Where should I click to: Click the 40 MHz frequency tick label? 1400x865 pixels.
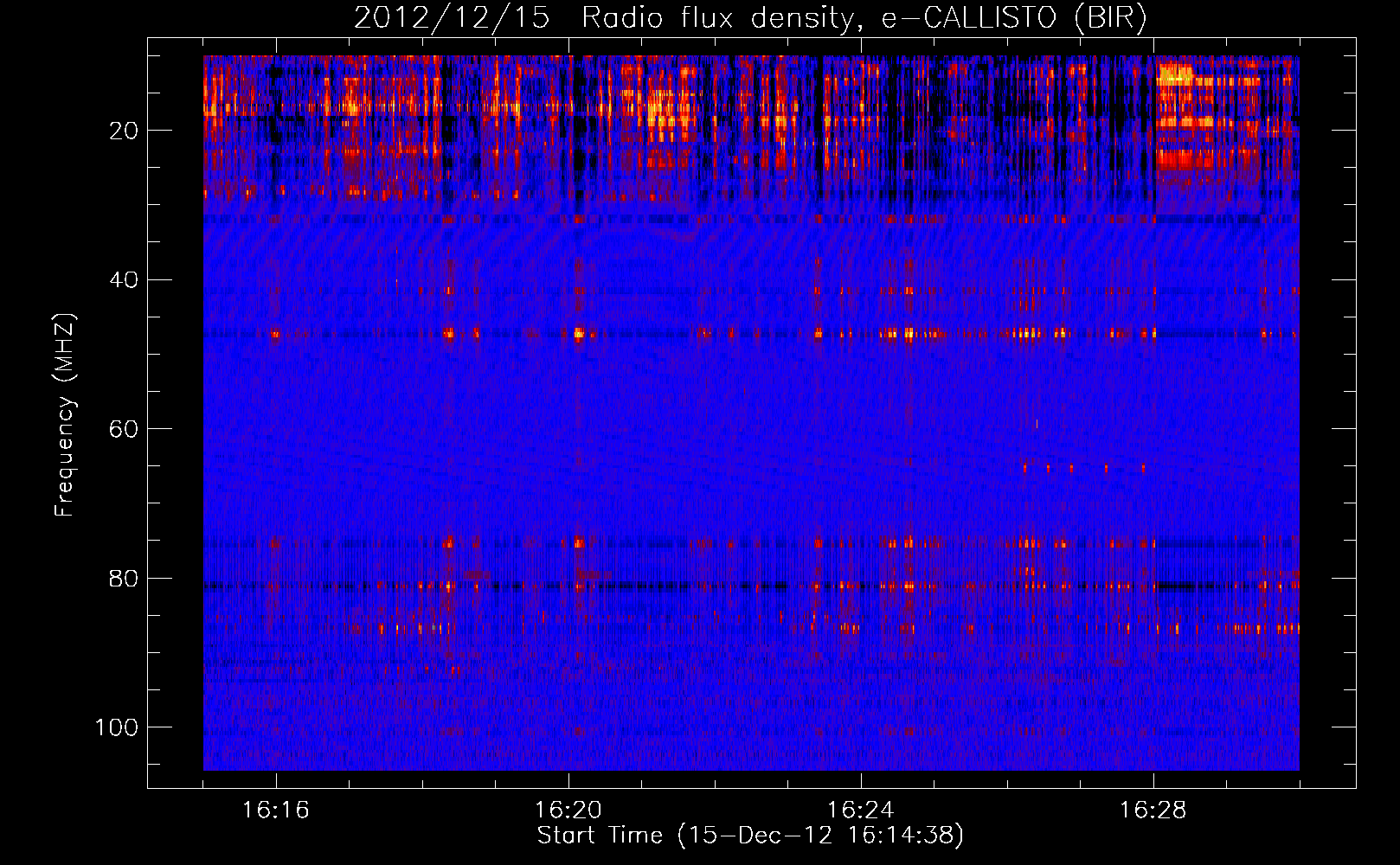point(124,280)
